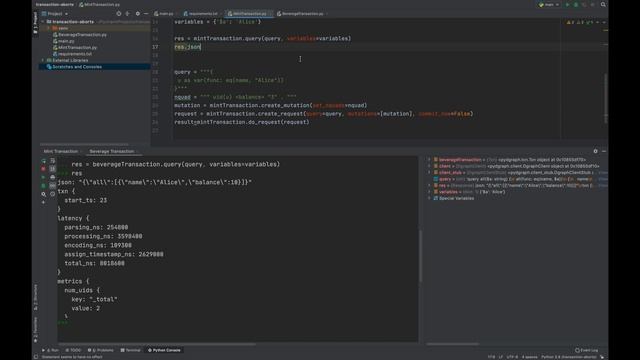Click the plus new console icon
The image size is (640, 360).
(44, 202)
